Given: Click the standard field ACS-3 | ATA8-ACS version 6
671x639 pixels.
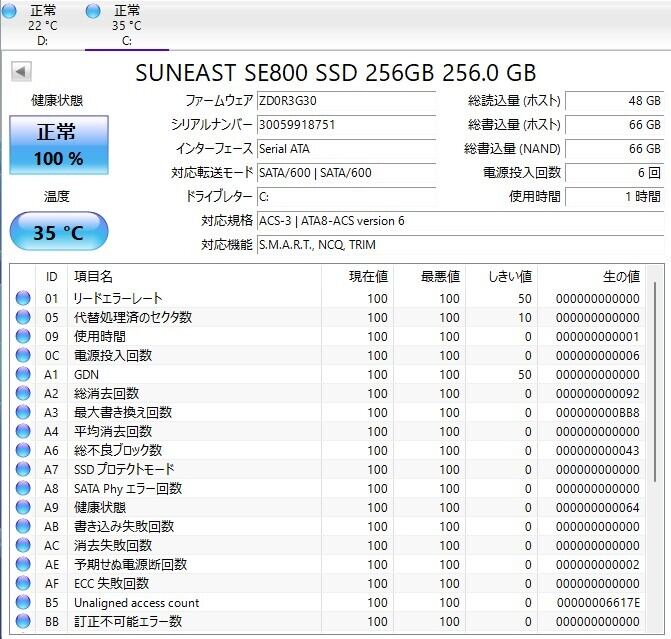Looking at the screenshot, I should (460, 221).
